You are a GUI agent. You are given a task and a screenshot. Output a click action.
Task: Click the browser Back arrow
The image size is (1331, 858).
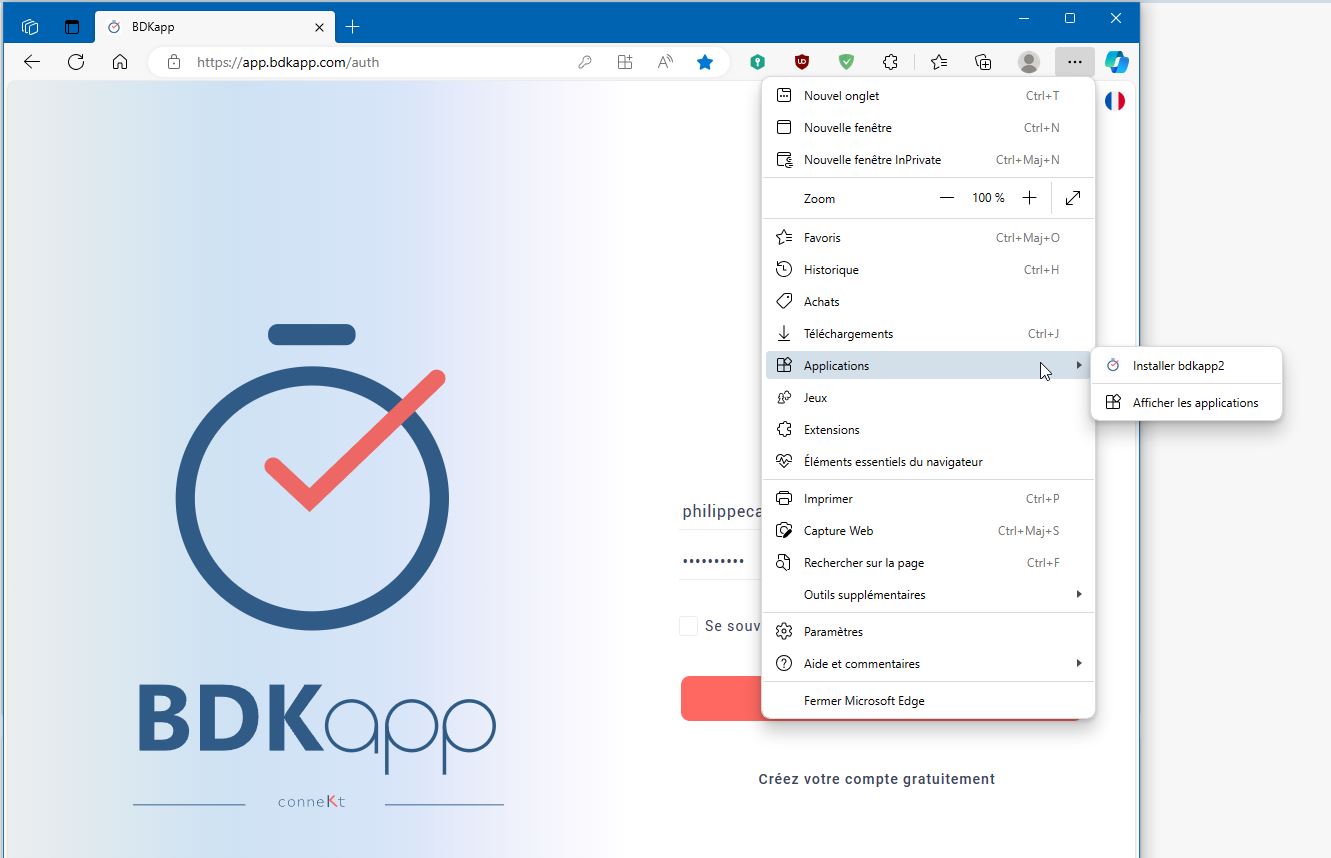pyautogui.click(x=32, y=62)
